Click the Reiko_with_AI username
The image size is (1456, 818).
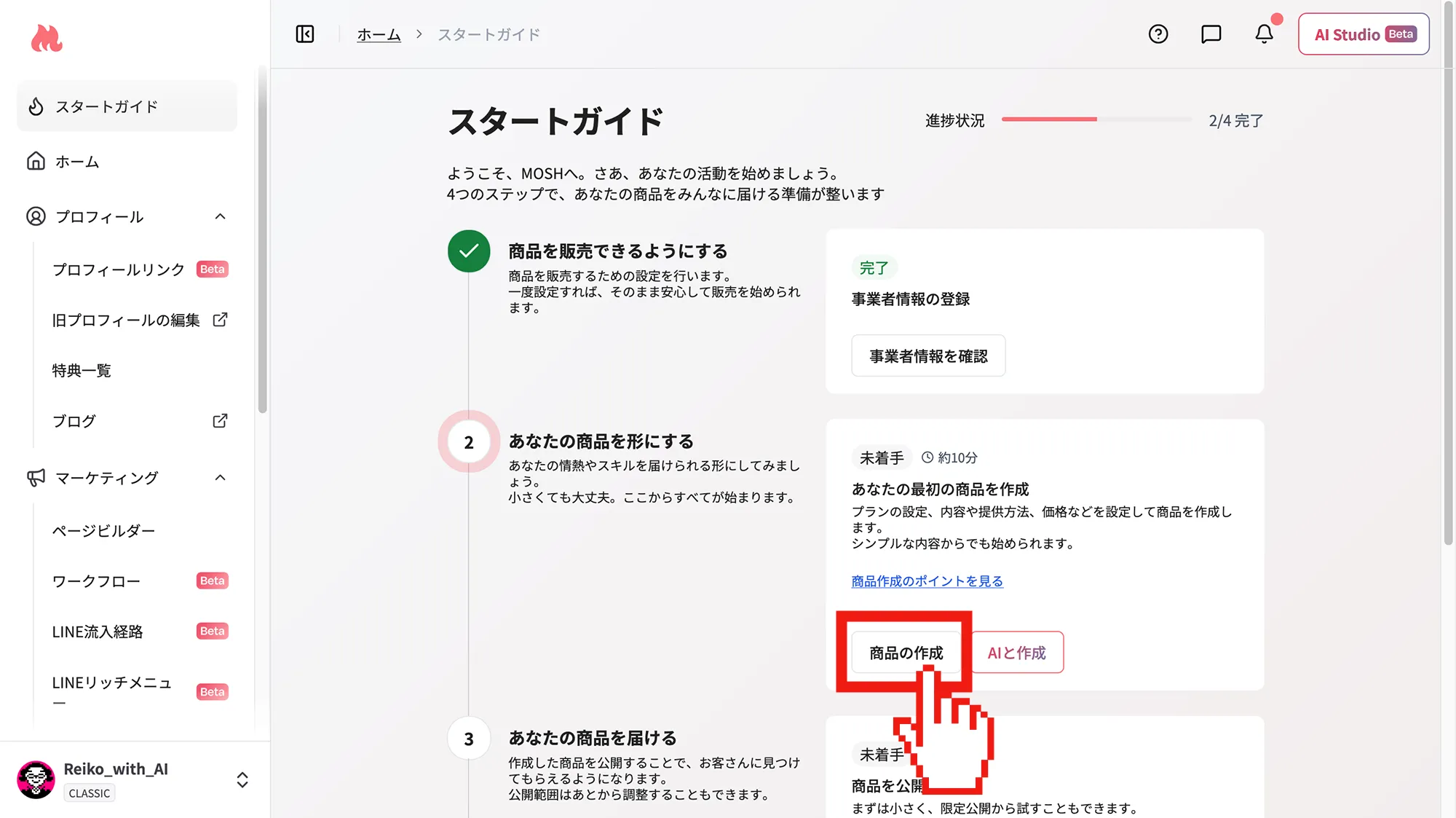(116, 769)
